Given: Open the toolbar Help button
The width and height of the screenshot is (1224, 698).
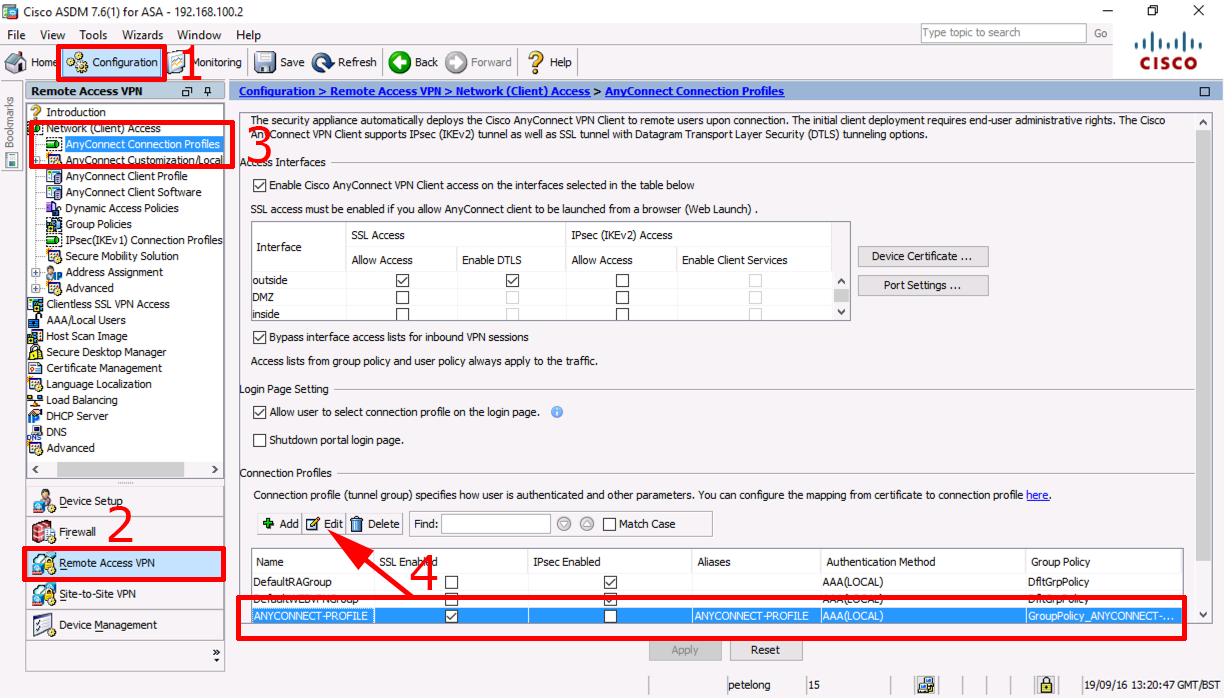Looking at the screenshot, I should click(x=550, y=62).
